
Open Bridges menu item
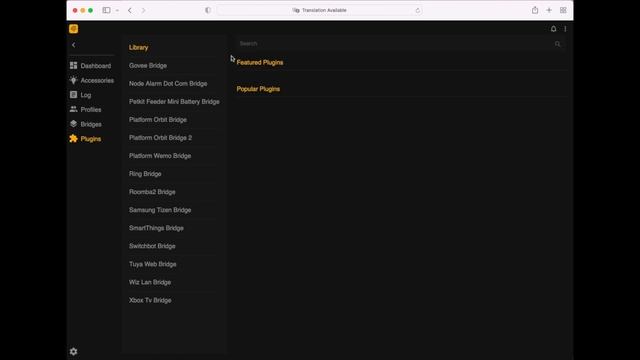pos(91,124)
